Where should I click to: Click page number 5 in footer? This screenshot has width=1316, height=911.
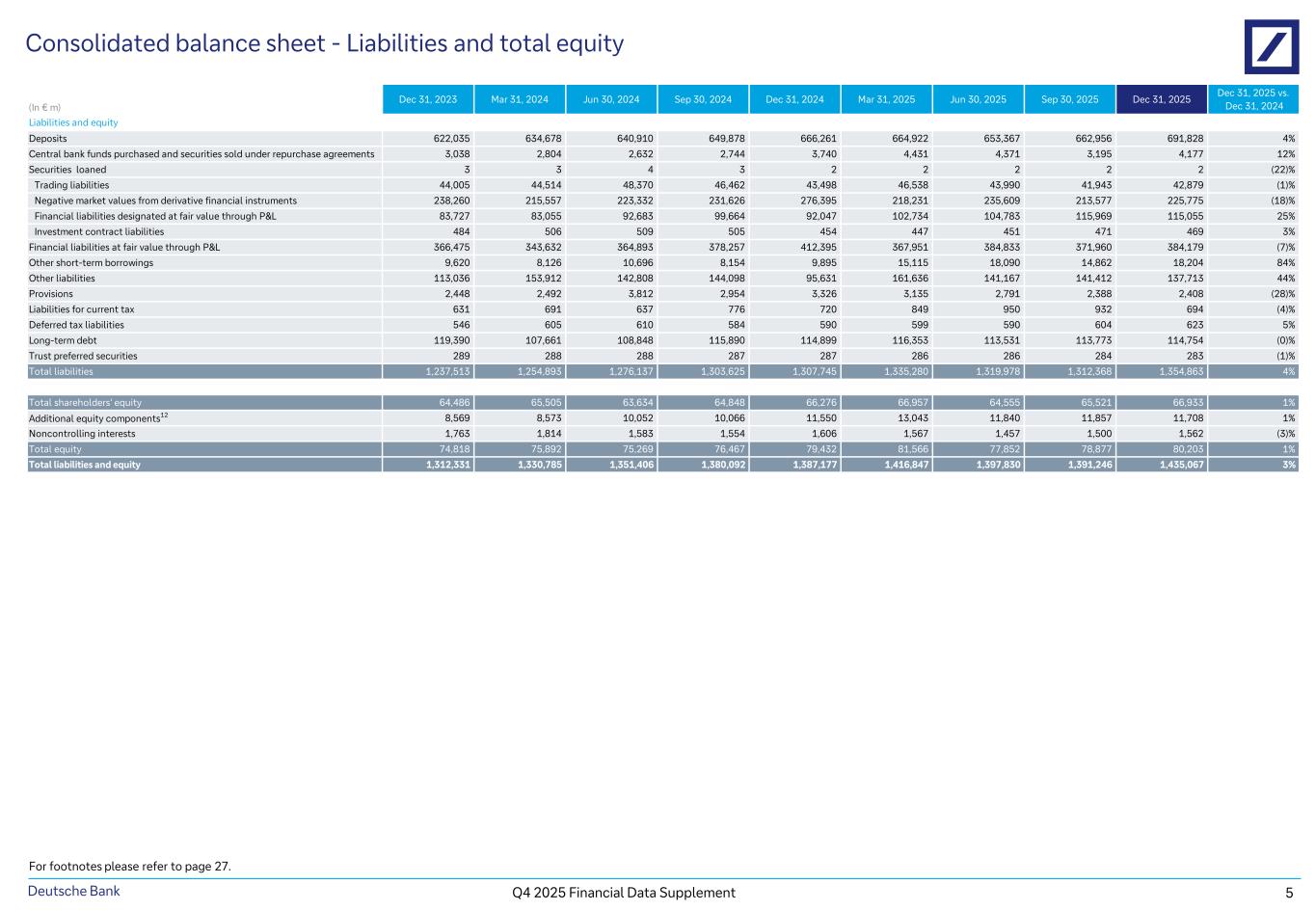coord(1288,893)
